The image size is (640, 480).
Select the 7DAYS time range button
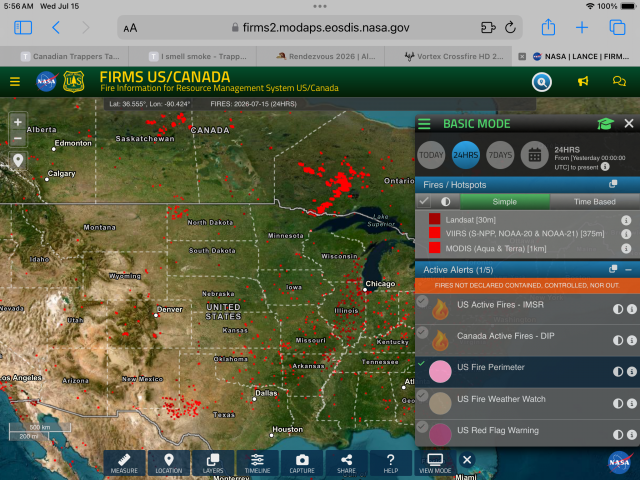pyautogui.click(x=500, y=155)
